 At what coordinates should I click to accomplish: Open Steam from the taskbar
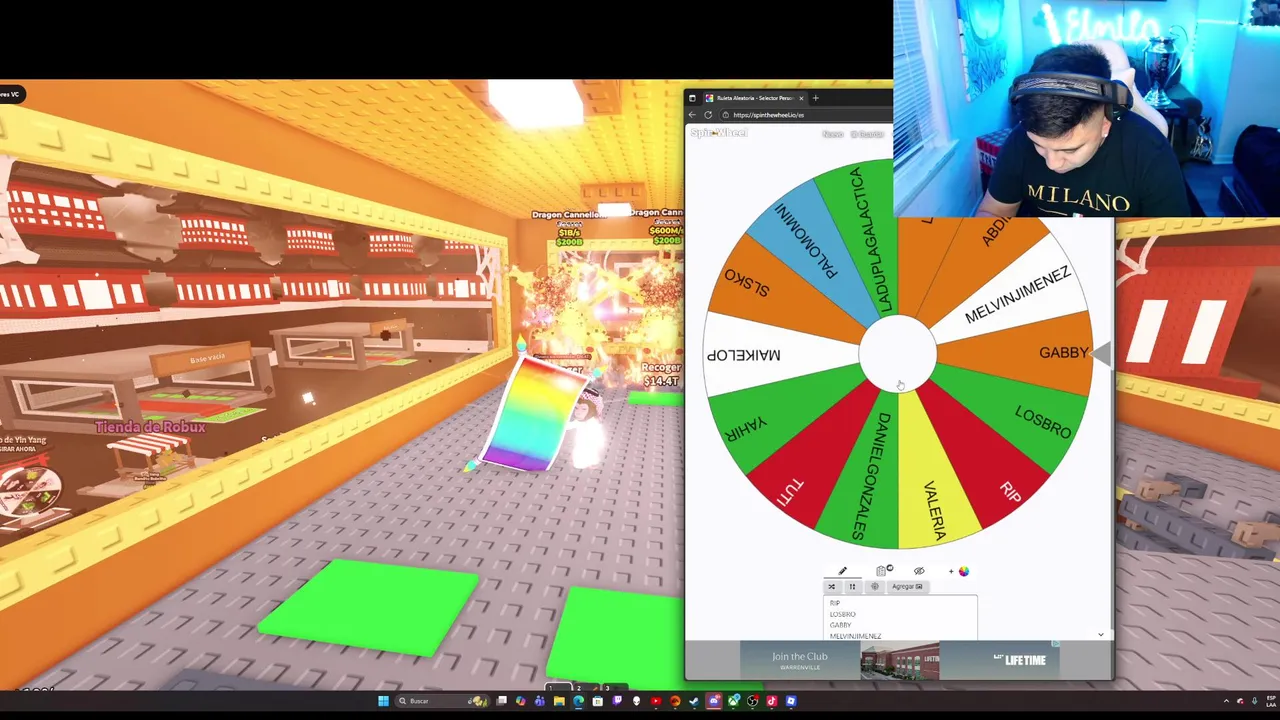[694, 701]
